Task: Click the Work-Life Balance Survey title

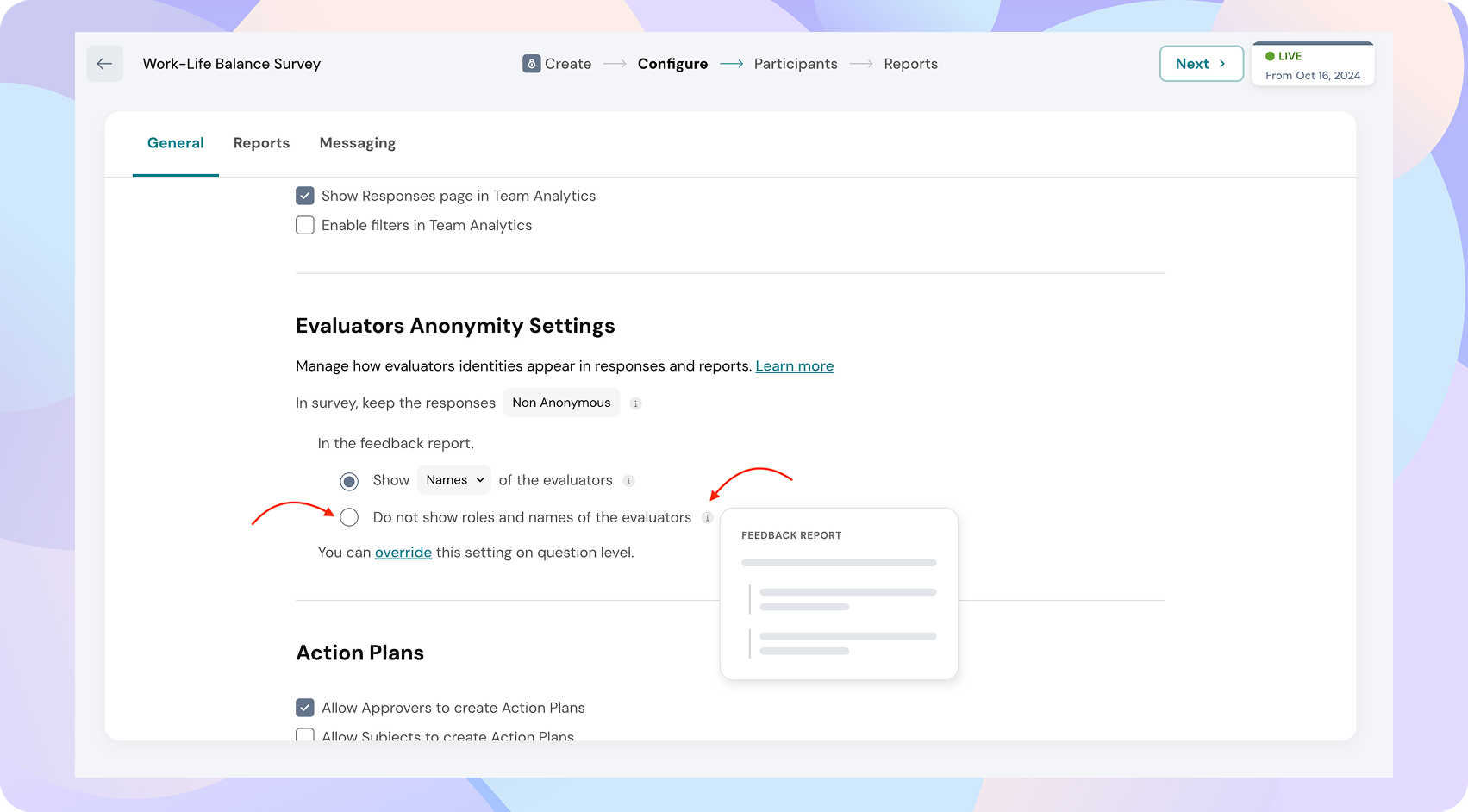Action: 232,64
